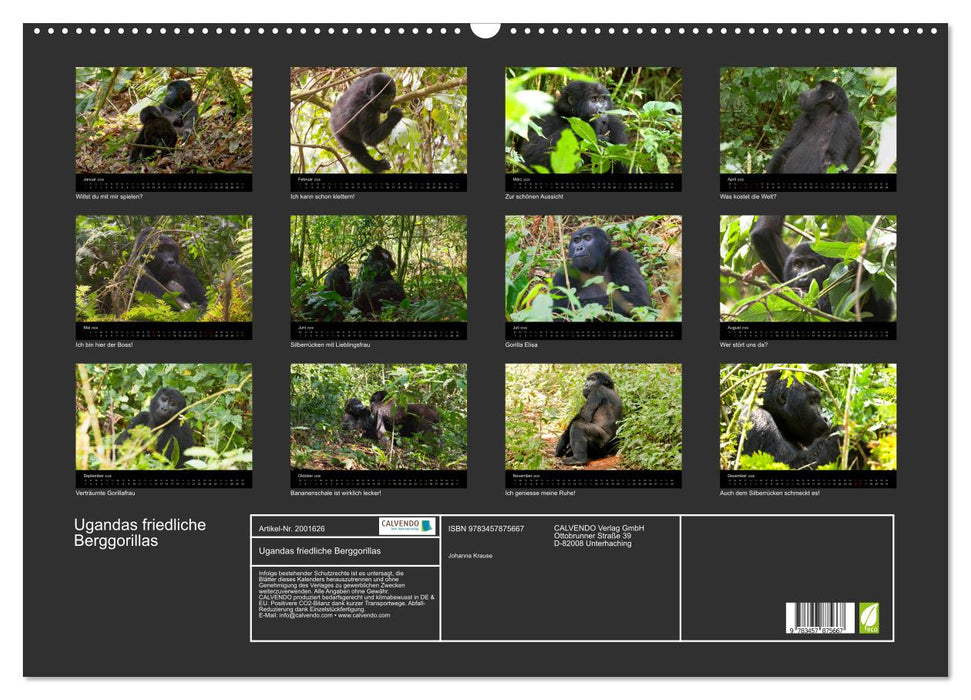The height and width of the screenshot is (700, 971).
Task: Click the 'Wer stört uns da?' image
Action: [x=808, y=269]
